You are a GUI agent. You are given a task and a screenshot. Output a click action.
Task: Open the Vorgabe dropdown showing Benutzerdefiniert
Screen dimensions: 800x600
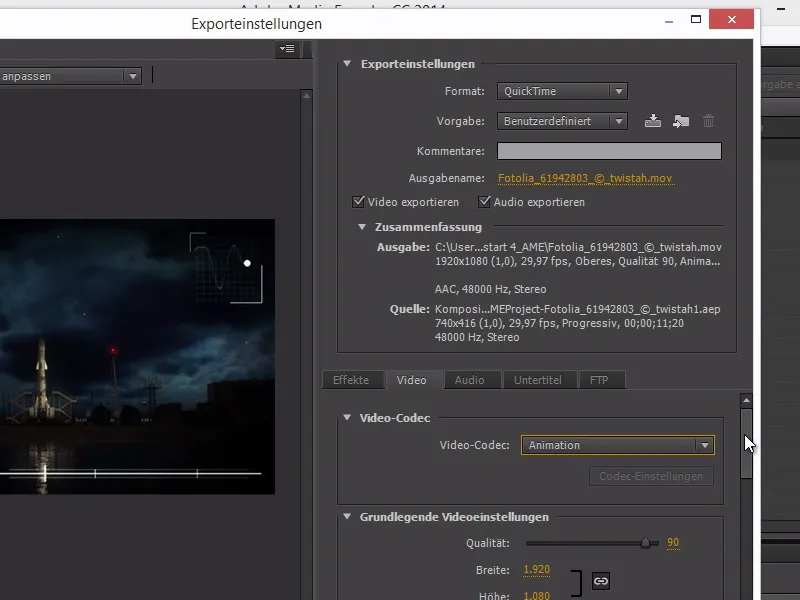point(562,121)
